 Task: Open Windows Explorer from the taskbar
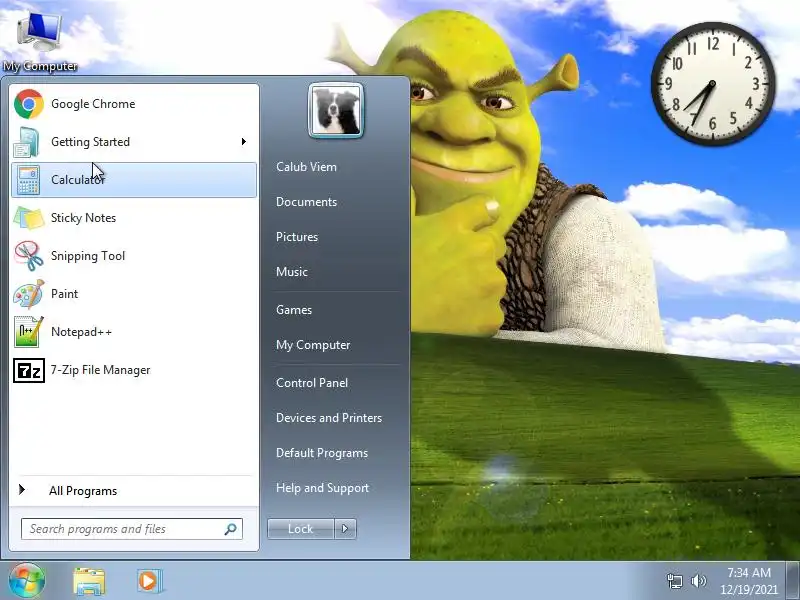[89, 581]
